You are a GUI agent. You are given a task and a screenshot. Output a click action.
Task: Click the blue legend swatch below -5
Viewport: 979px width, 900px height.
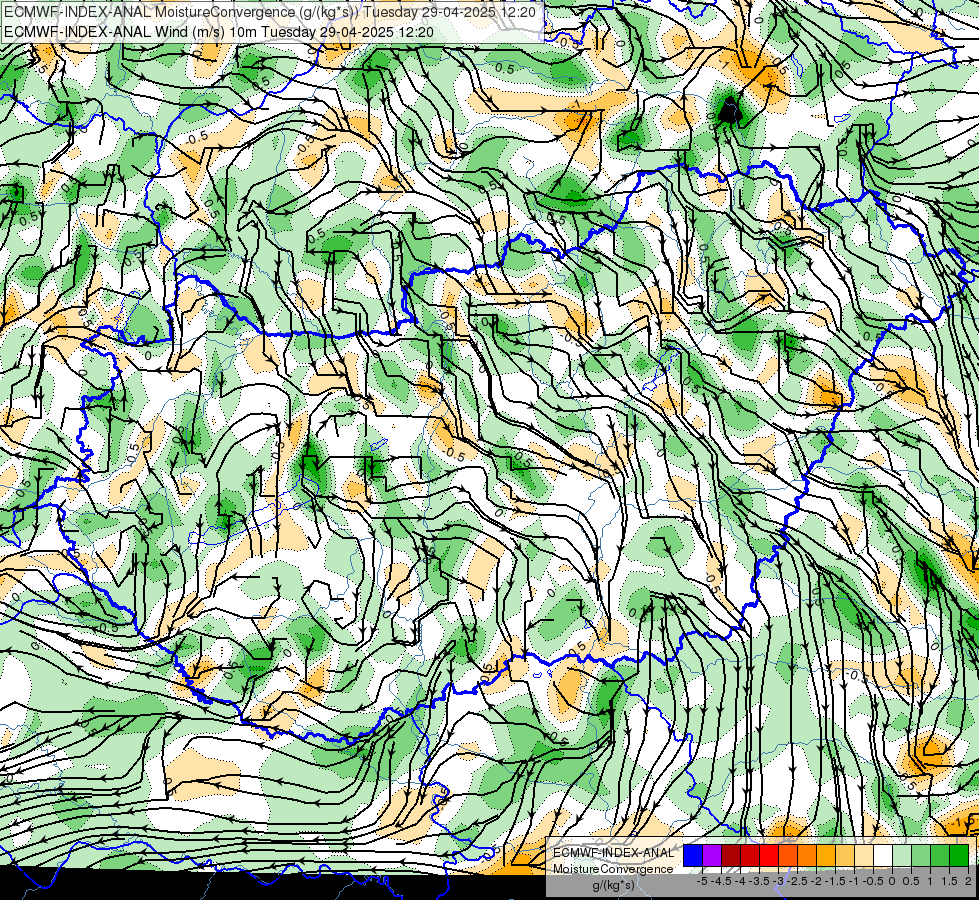(x=693, y=855)
